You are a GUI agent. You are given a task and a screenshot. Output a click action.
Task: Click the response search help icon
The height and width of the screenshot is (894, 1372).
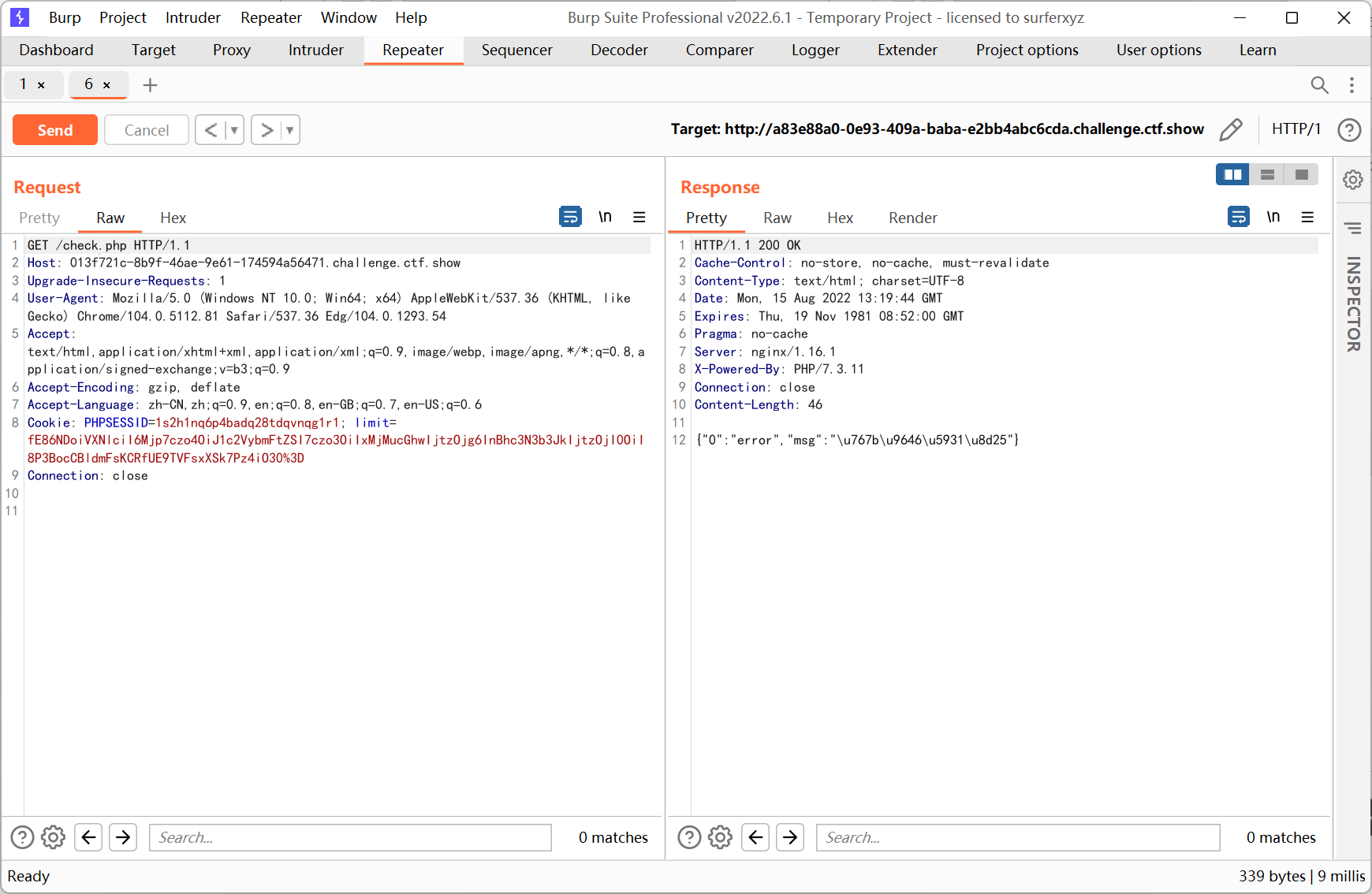(689, 837)
